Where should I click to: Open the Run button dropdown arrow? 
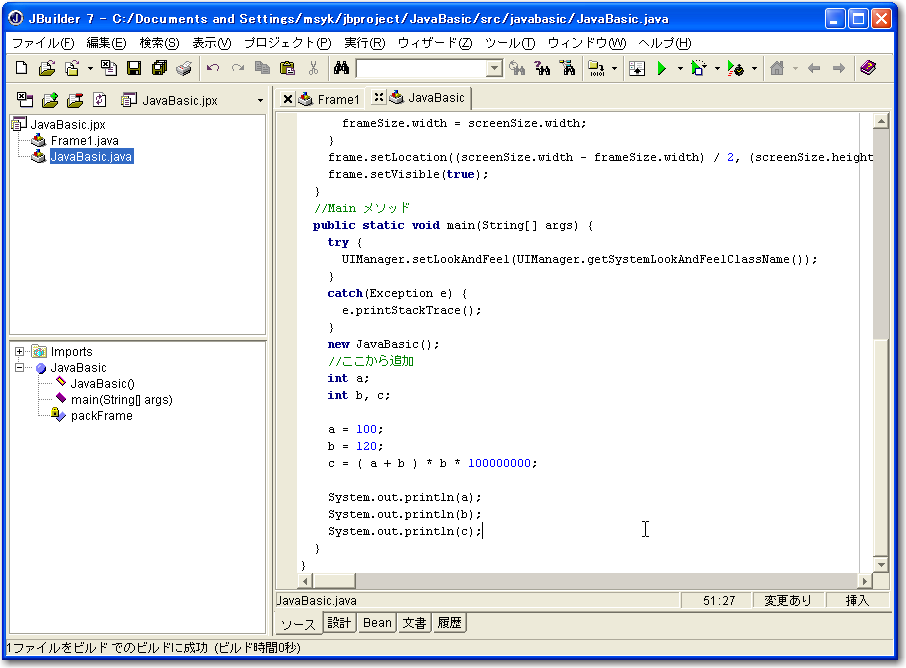(x=680, y=68)
